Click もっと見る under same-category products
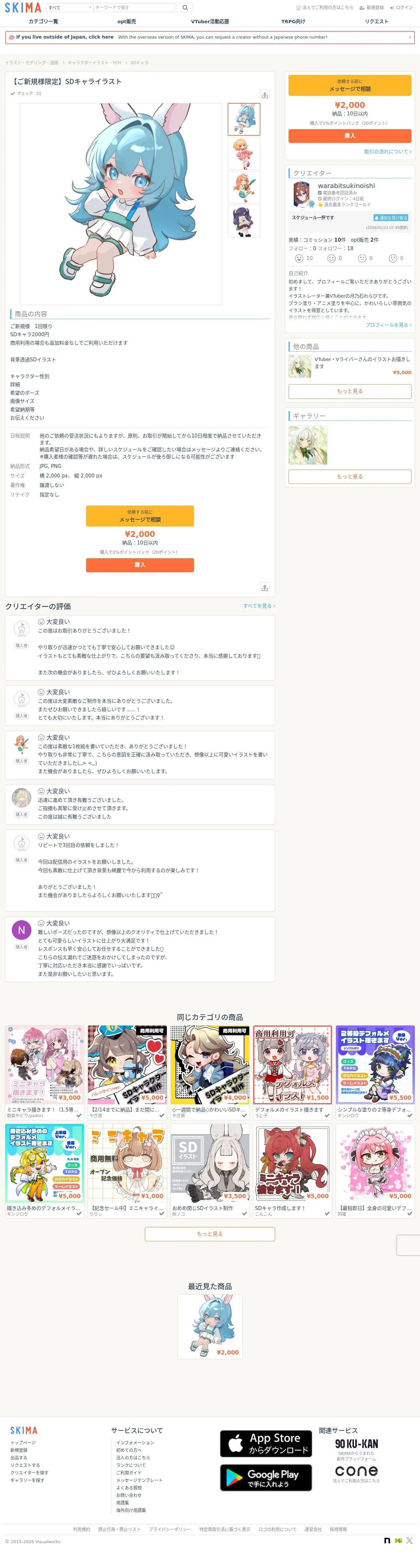420x1568 pixels. (210, 1234)
